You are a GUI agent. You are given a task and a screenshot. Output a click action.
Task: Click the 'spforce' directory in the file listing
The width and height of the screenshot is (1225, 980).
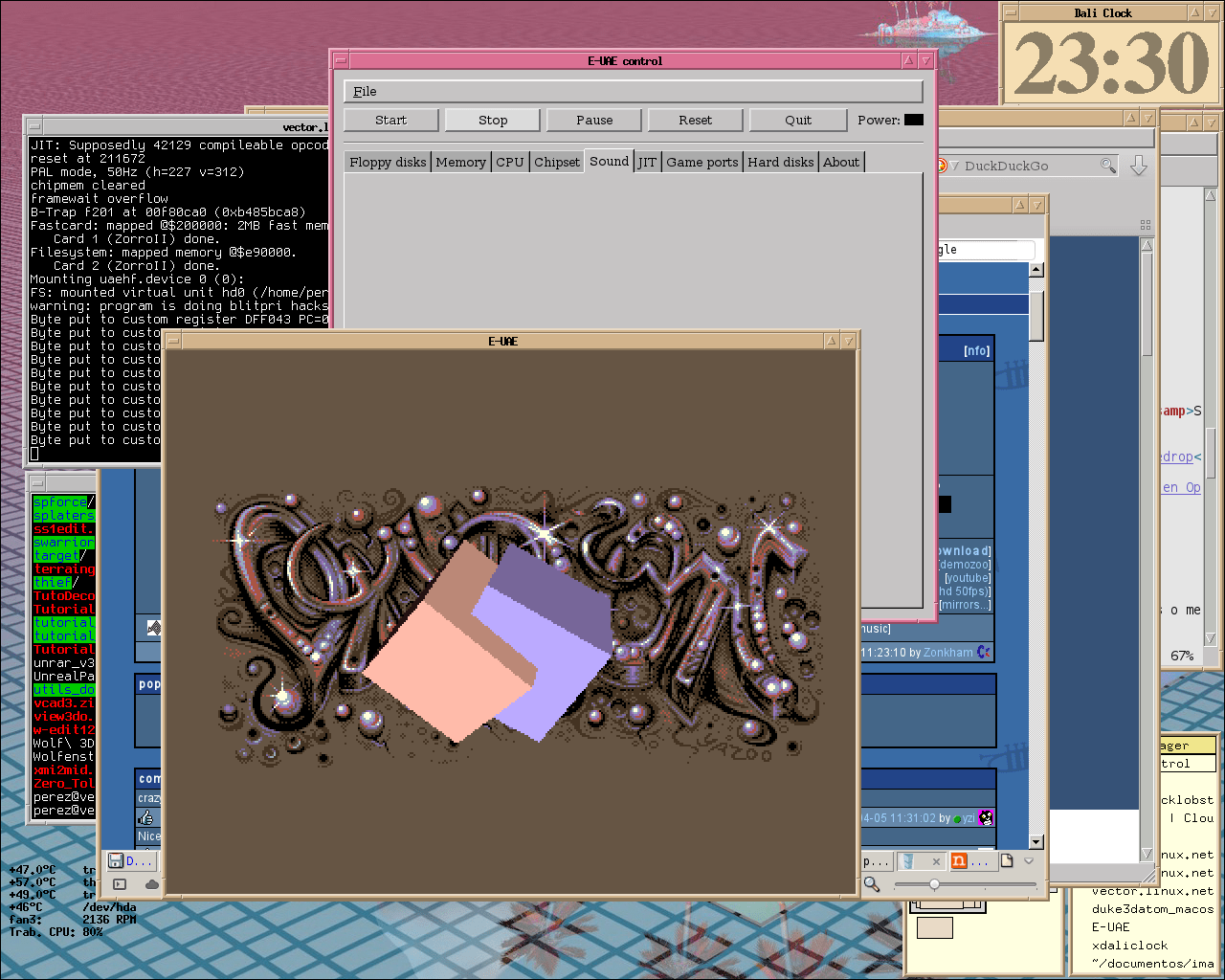60,501
